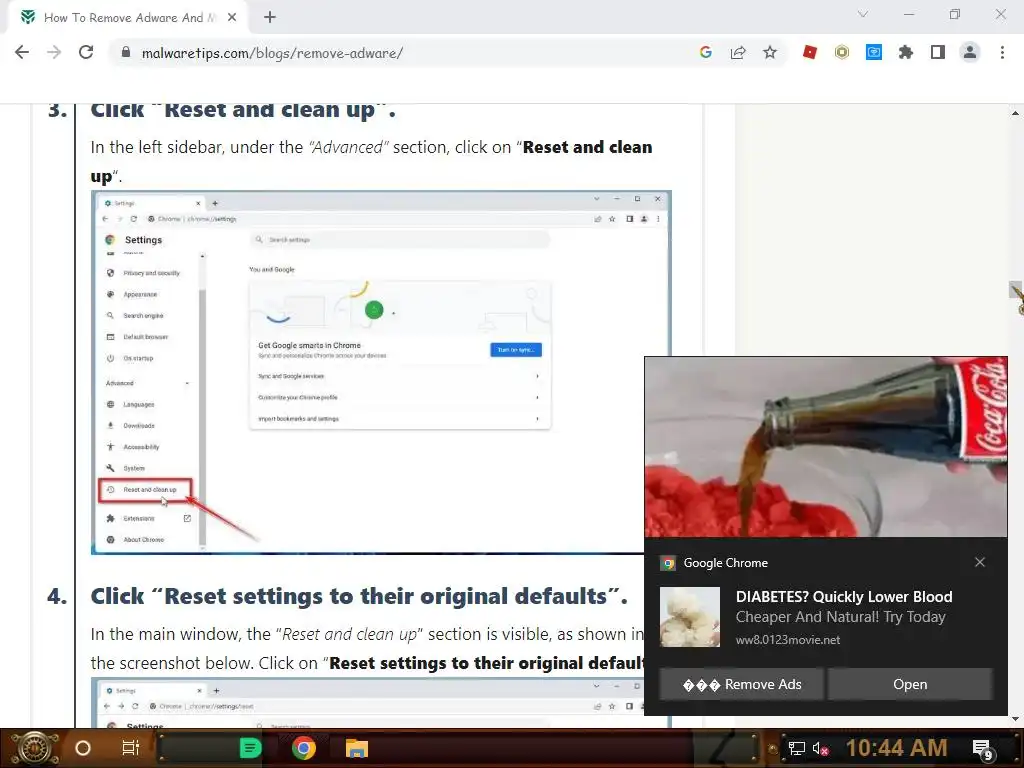The height and width of the screenshot is (768, 1024).
Task: Go back to the previous page
Action: [x=22, y=52]
